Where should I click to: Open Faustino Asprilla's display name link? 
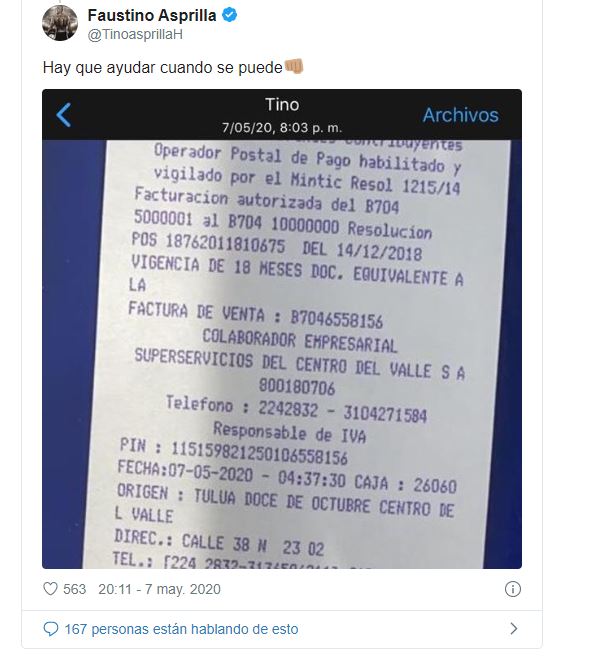click(x=152, y=16)
